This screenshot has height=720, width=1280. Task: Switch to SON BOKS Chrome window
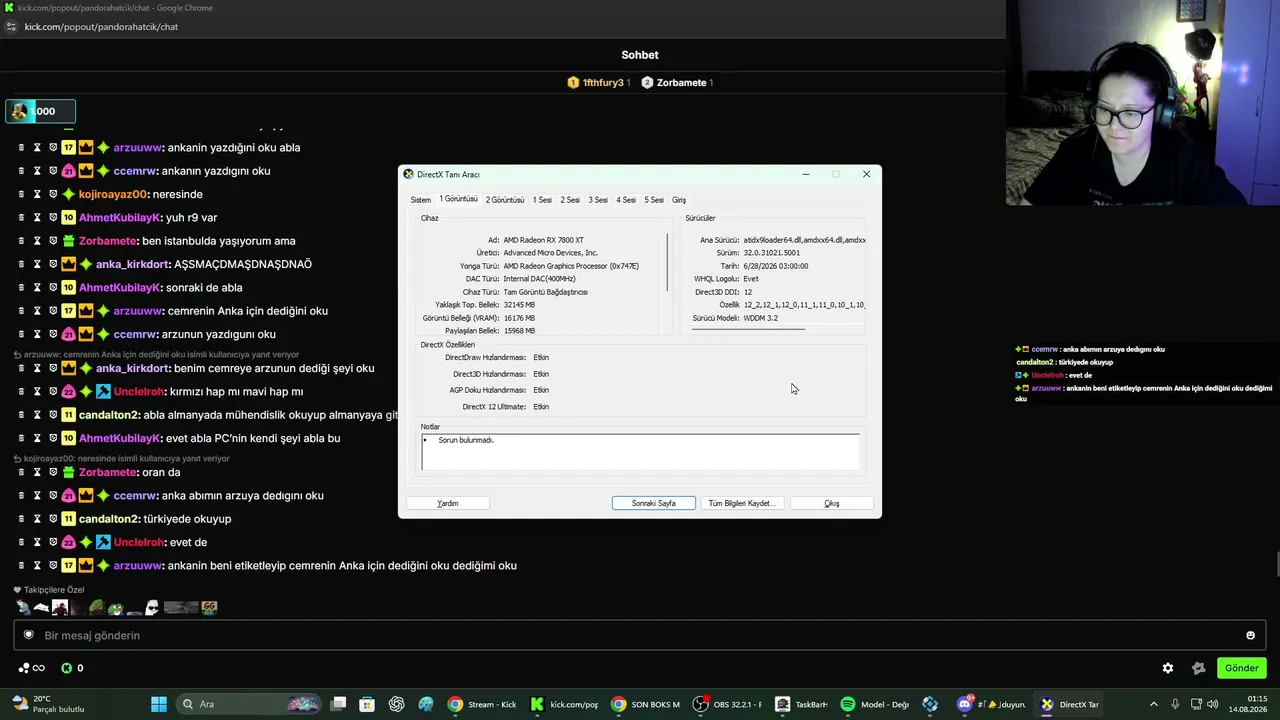[x=646, y=704]
